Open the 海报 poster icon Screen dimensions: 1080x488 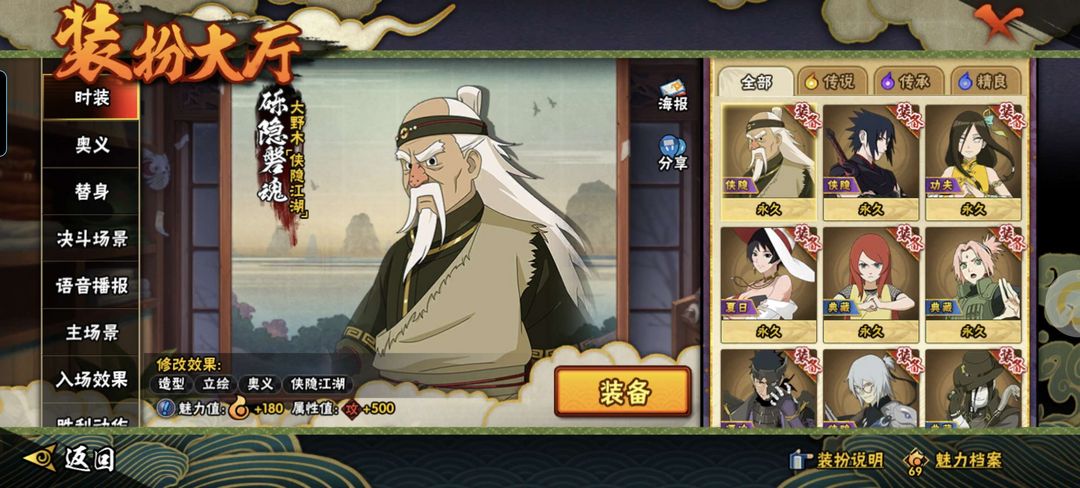click(672, 89)
